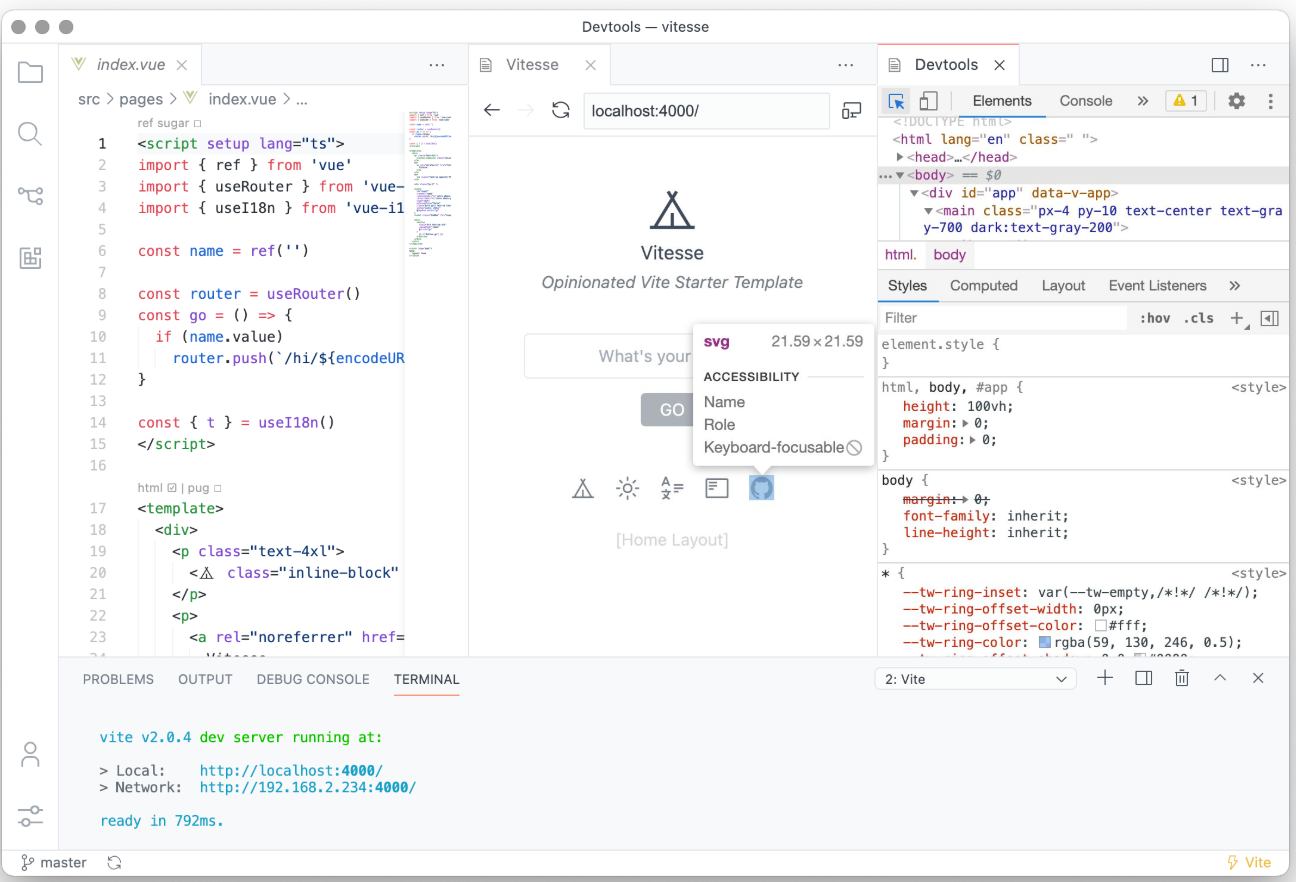Image resolution: width=1296 pixels, height=882 pixels.
Task: Open more actions for the Vitesse editor group
Action: (x=846, y=65)
